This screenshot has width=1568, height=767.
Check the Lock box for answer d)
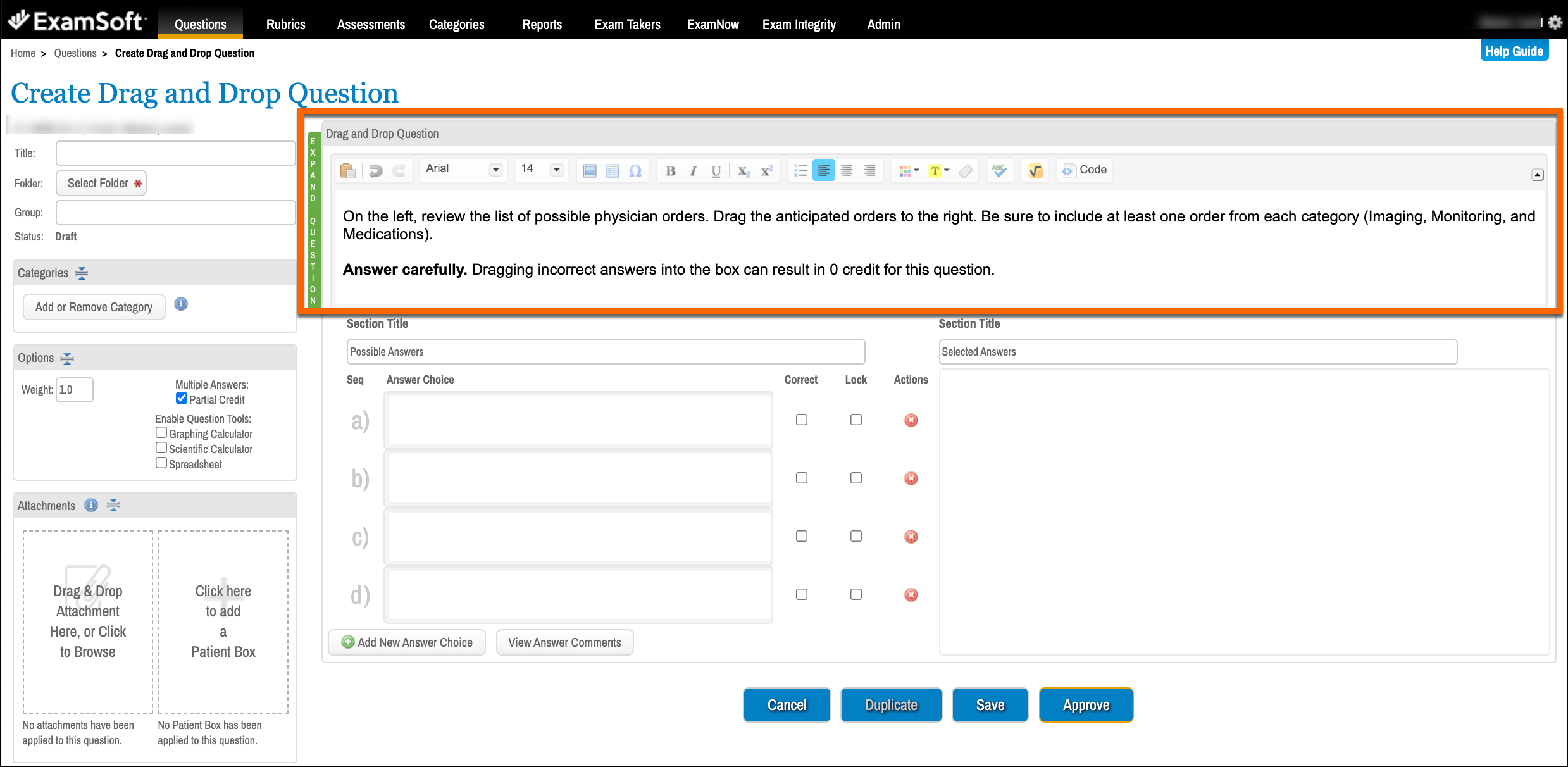pyautogui.click(x=856, y=594)
